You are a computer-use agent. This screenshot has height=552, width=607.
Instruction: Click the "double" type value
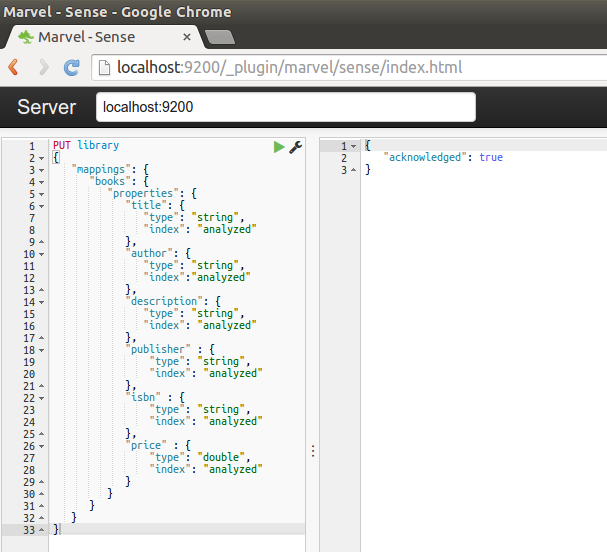pos(221,458)
